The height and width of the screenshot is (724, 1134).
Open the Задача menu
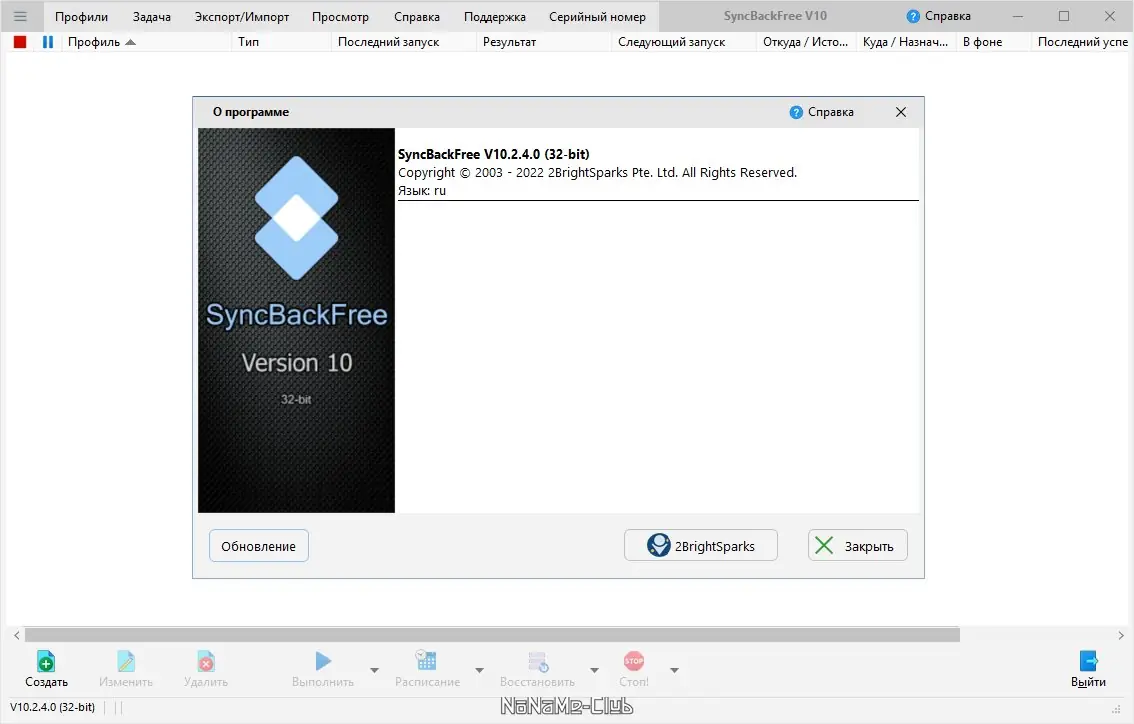point(151,17)
